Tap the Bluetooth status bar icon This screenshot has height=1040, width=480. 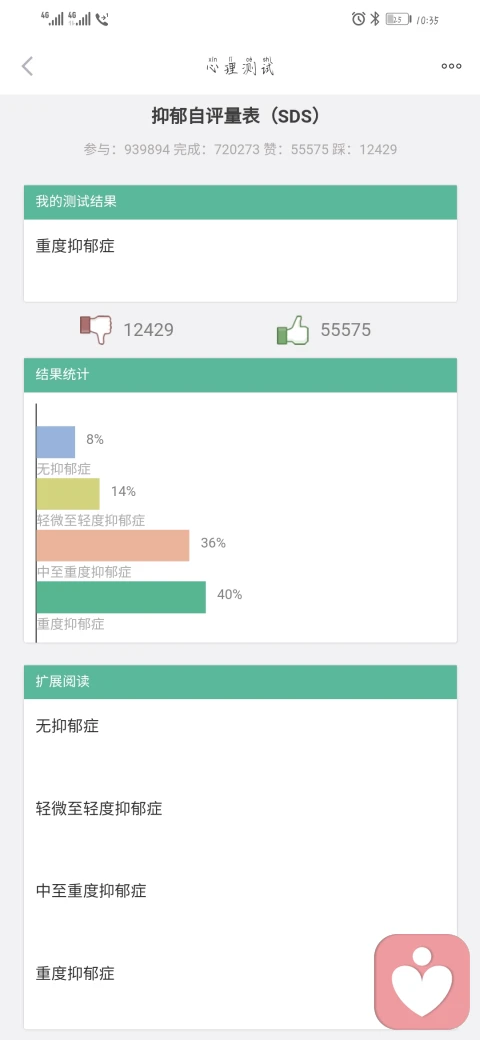(x=375, y=19)
